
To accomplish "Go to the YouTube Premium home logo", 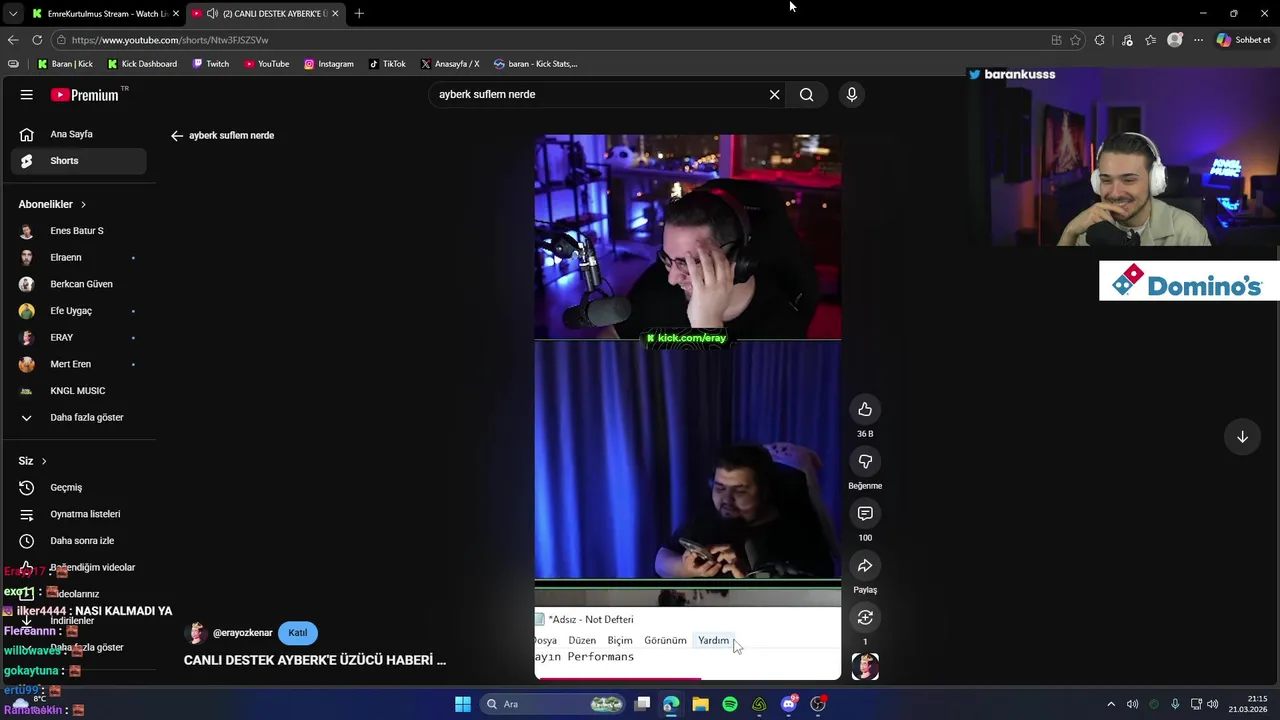I will click(x=85, y=95).
